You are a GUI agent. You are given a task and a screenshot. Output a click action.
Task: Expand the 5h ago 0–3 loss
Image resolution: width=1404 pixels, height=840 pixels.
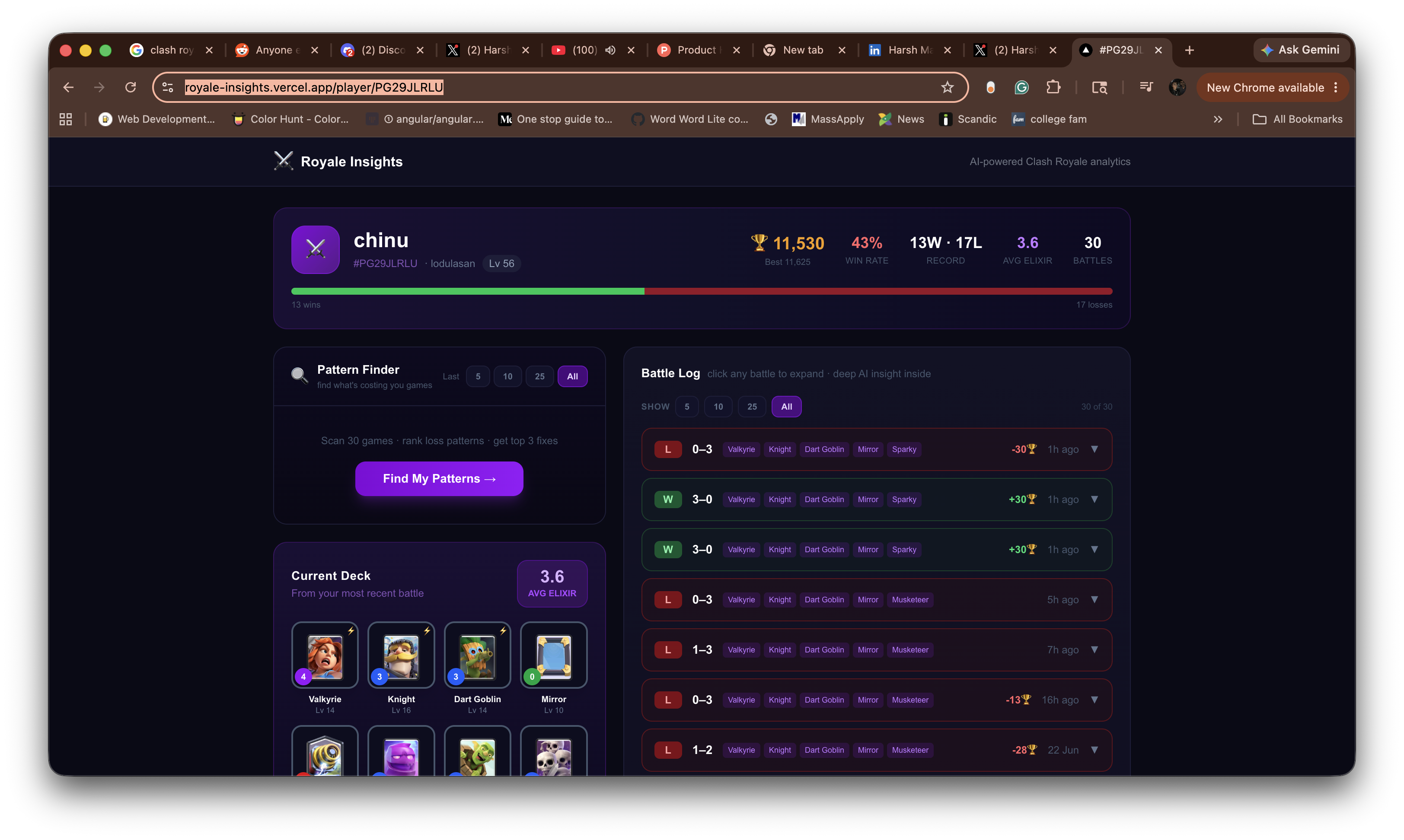876,599
